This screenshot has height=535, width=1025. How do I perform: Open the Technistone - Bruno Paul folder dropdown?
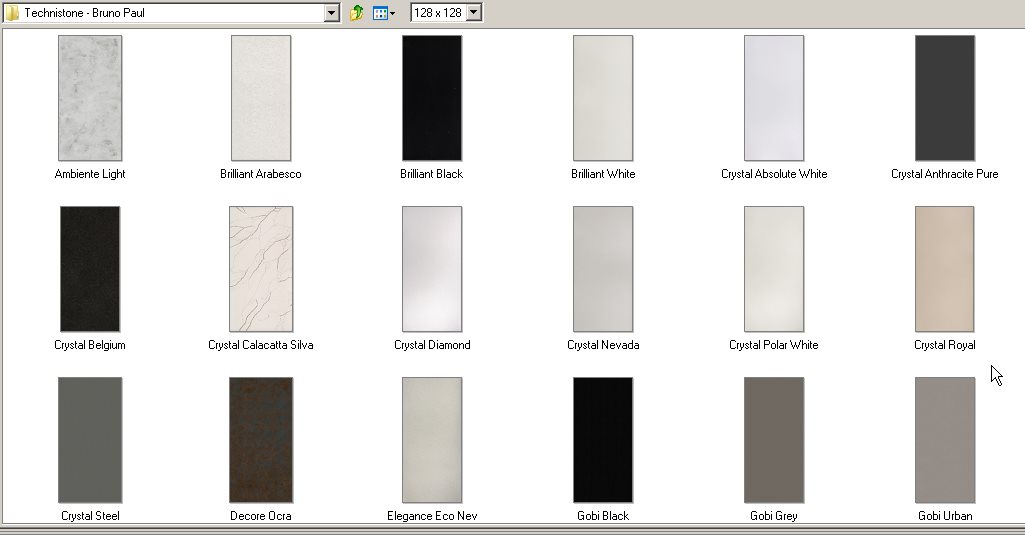tap(331, 12)
